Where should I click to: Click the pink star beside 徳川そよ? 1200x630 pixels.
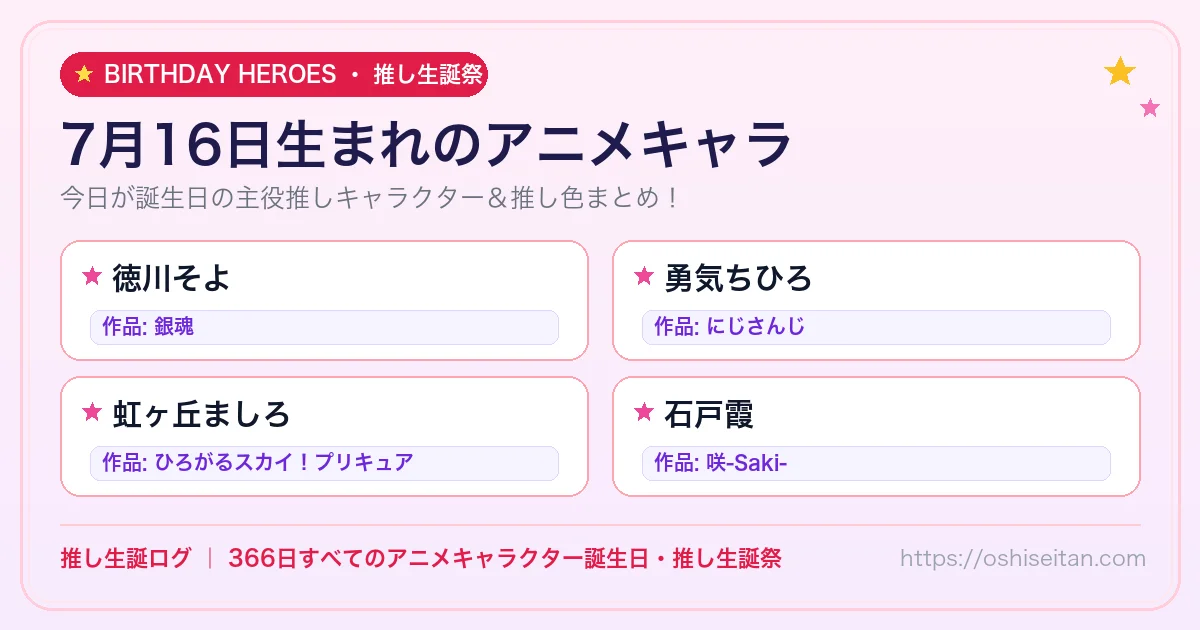[92, 276]
